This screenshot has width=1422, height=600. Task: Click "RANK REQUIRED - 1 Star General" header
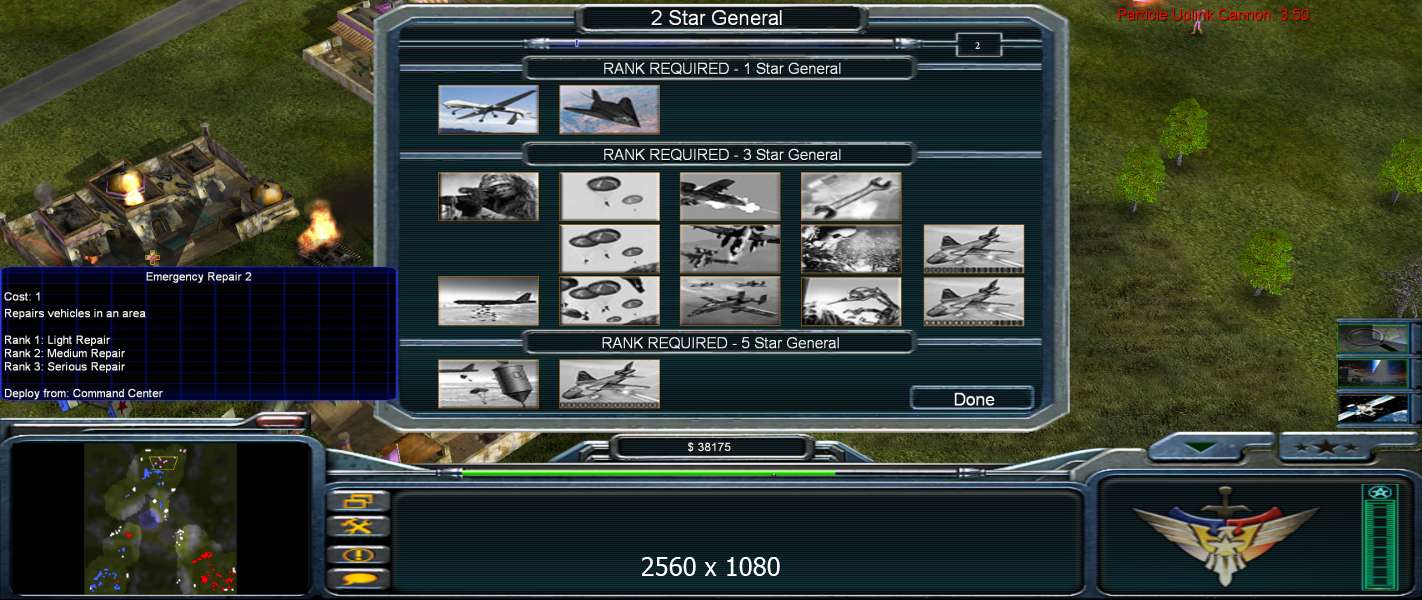(x=721, y=69)
